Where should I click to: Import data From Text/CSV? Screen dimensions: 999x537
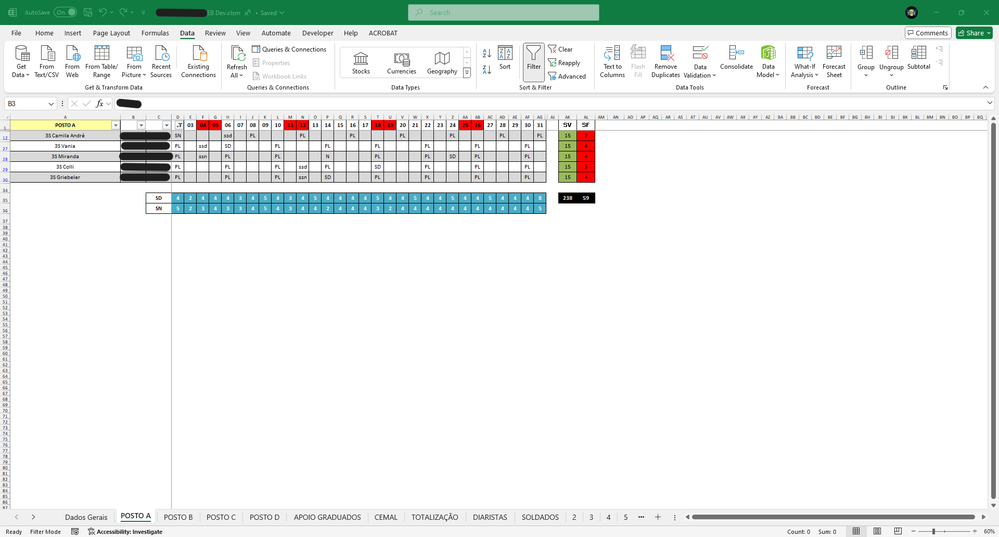47,62
